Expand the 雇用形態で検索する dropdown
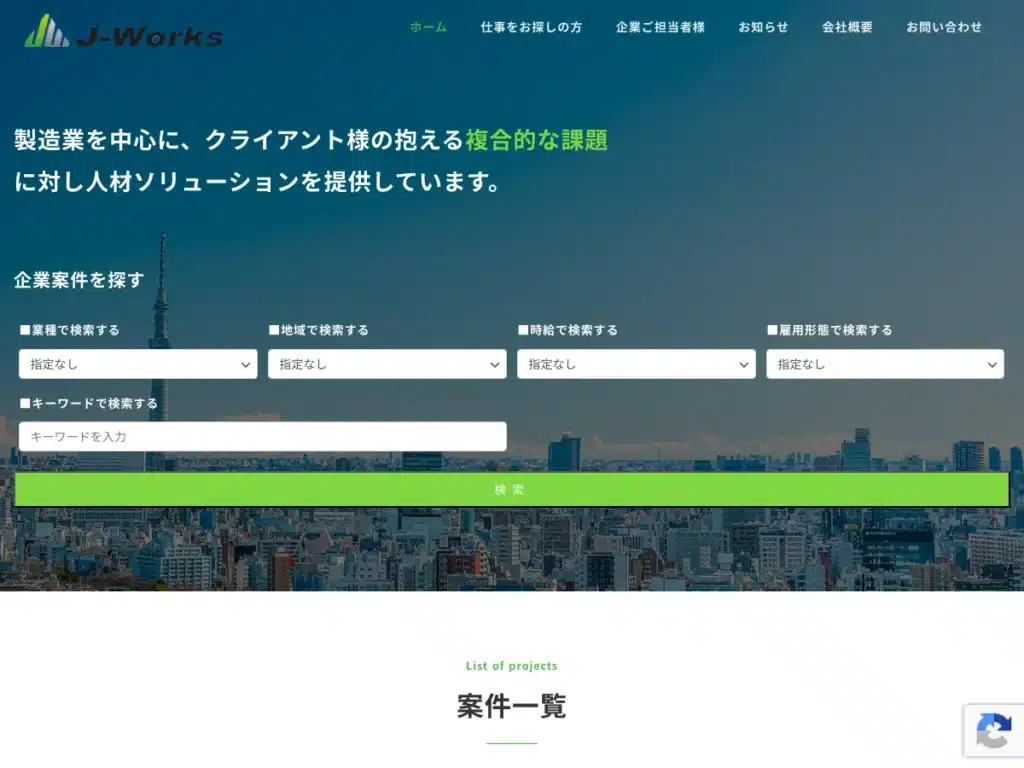1024x768 pixels. (x=885, y=364)
